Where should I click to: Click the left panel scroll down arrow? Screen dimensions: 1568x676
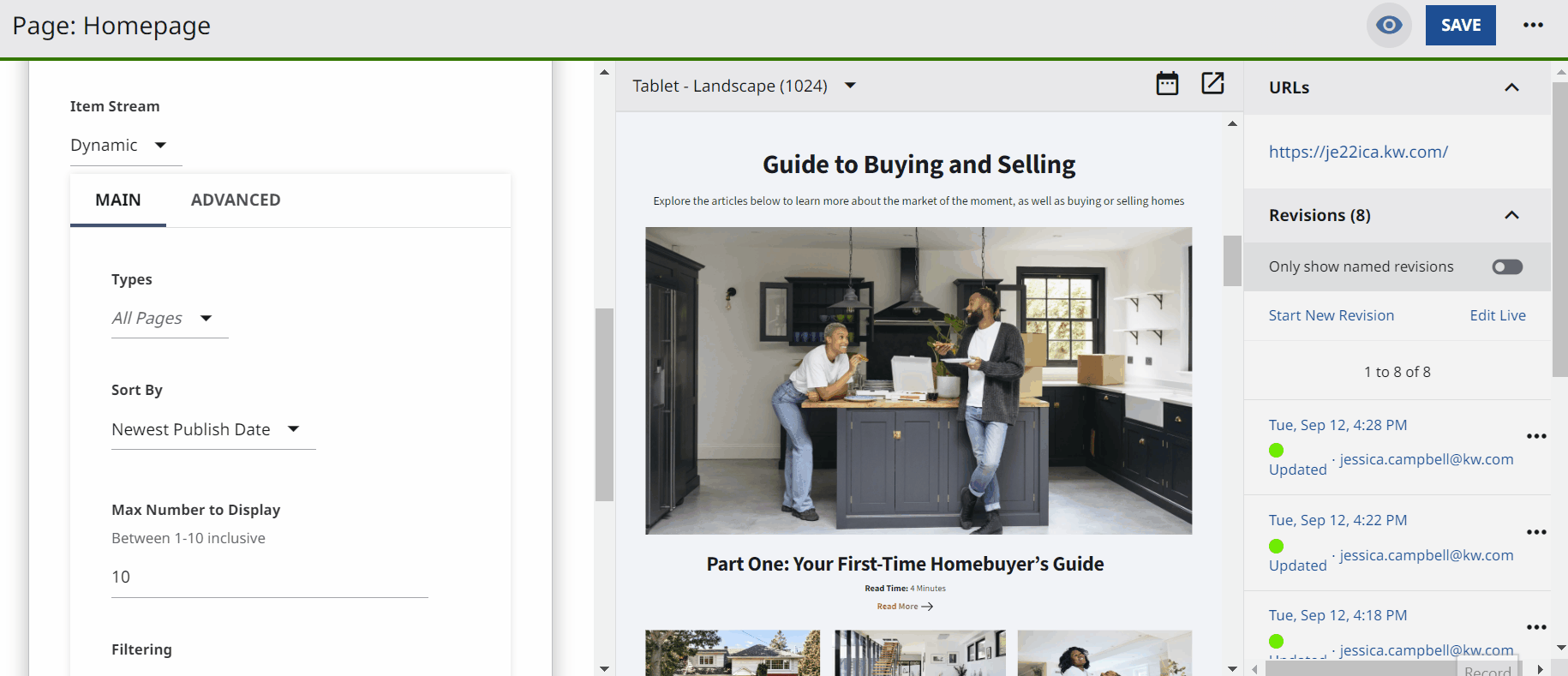pyautogui.click(x=604, y=668)
